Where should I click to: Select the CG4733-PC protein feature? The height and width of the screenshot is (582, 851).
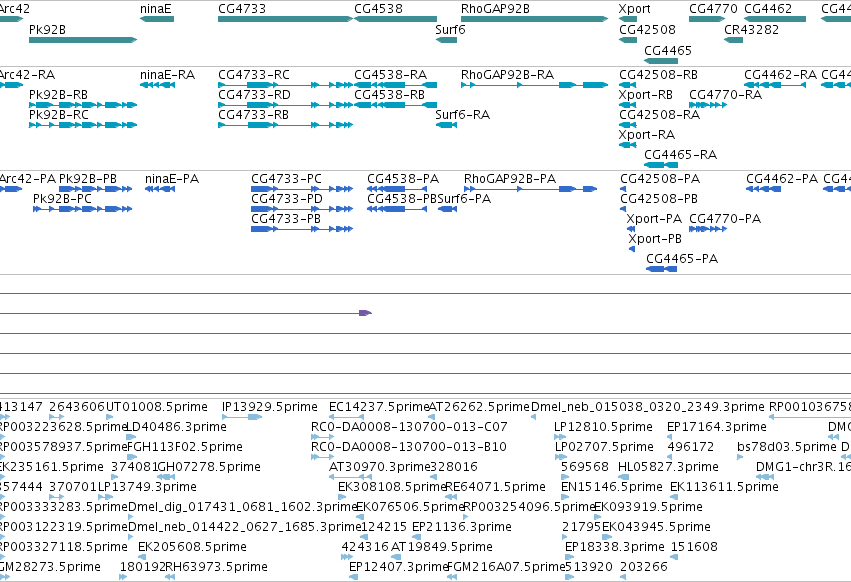(302, 189)
